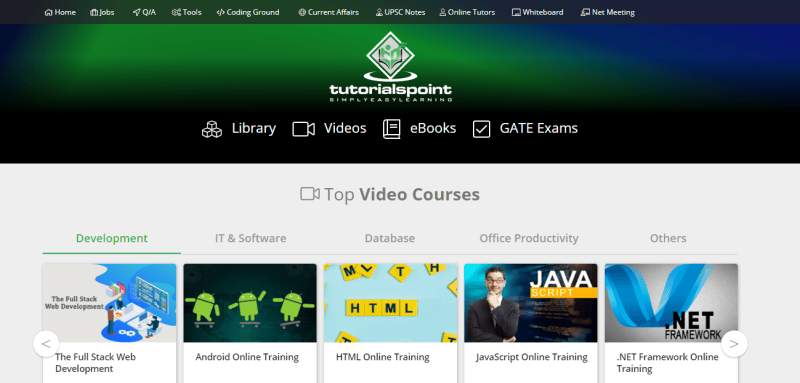Open Whiteboard link text
Viewport: 800px width, 383px height.
coord(543,12)
